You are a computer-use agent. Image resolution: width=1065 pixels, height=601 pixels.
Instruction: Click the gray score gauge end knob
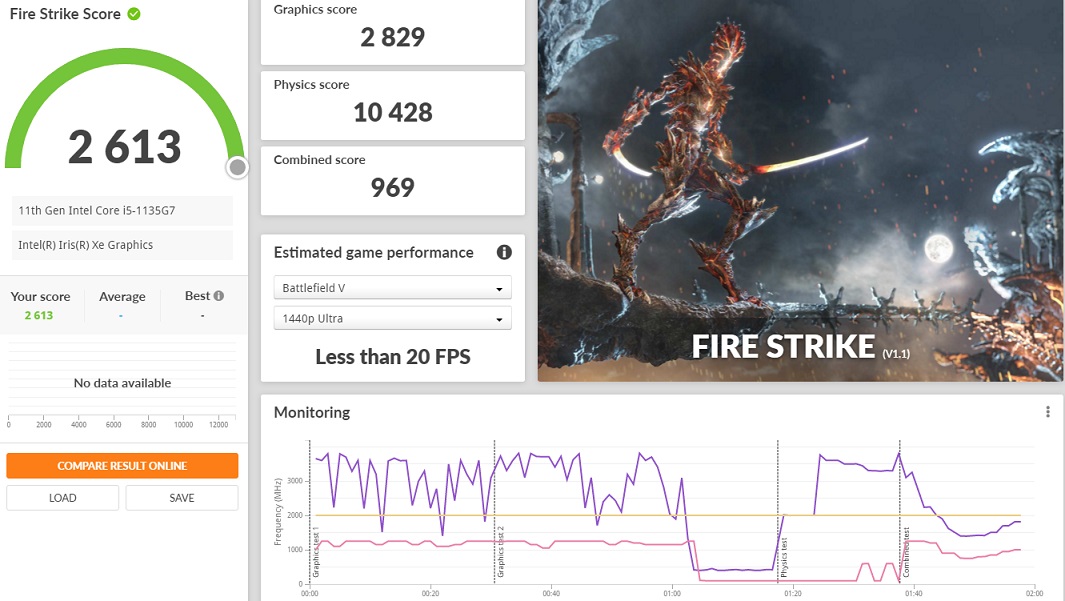237,166
